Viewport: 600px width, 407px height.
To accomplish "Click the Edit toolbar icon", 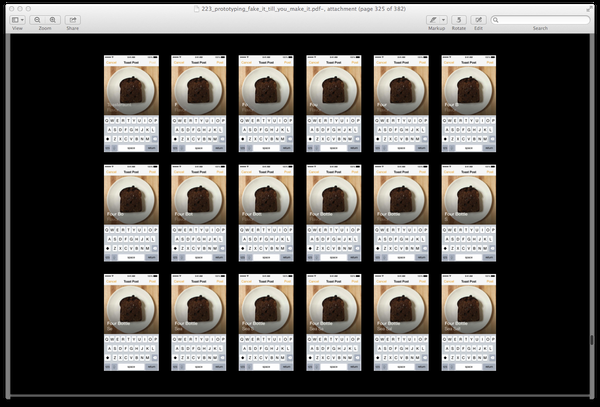I will pos(478,20).
